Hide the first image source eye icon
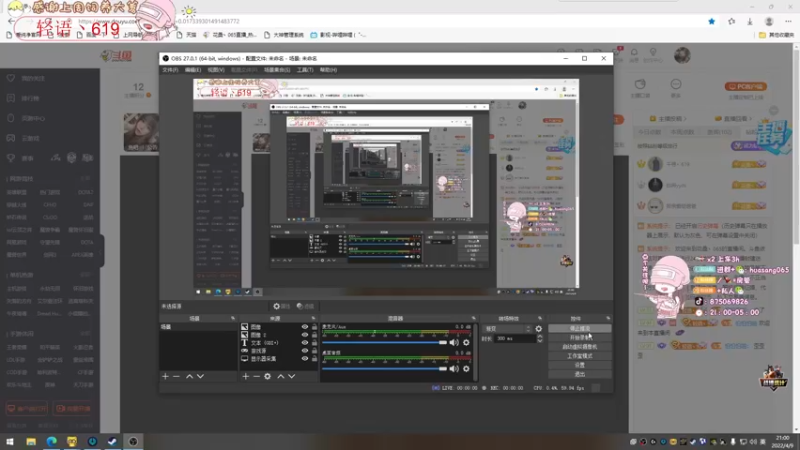 pos(305,327)
